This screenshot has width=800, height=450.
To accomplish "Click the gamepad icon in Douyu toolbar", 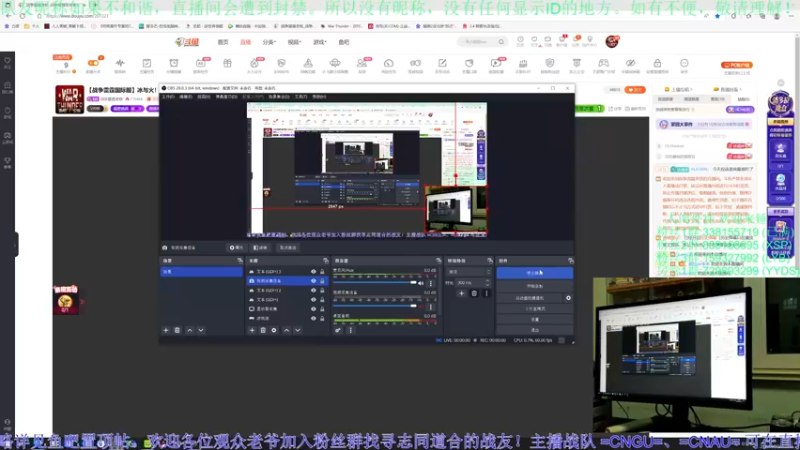I will tap(604, 63).
